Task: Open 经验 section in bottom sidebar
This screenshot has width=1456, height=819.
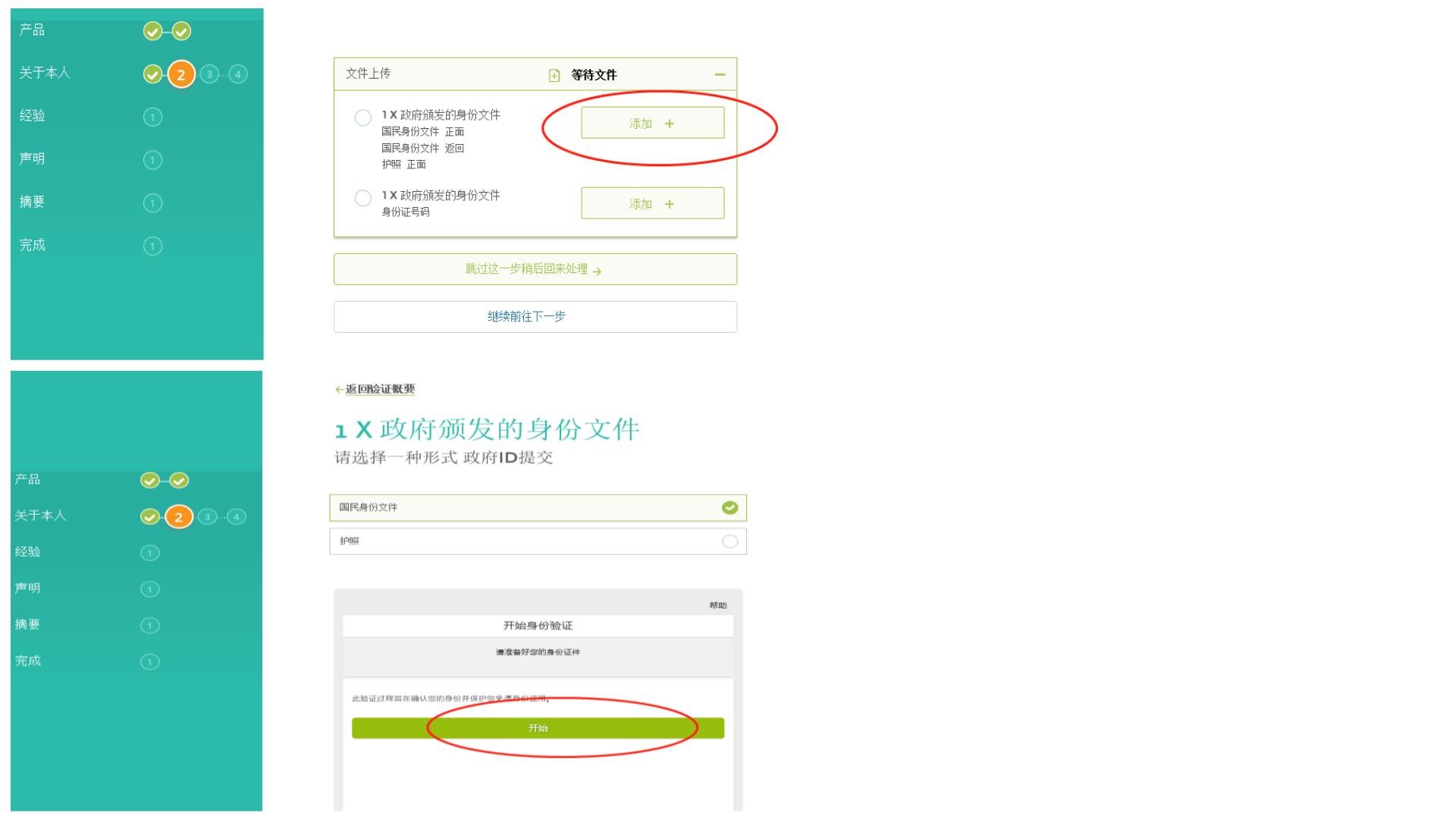Action: pyautogui.click(x=28, y=552)
